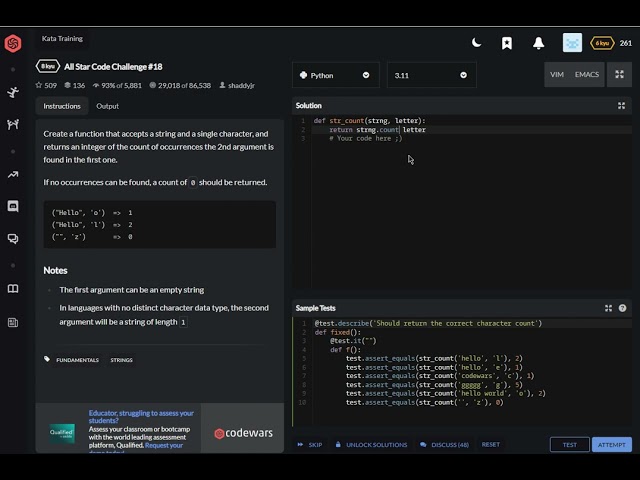Open notifications bell icon

coord(538,43)
